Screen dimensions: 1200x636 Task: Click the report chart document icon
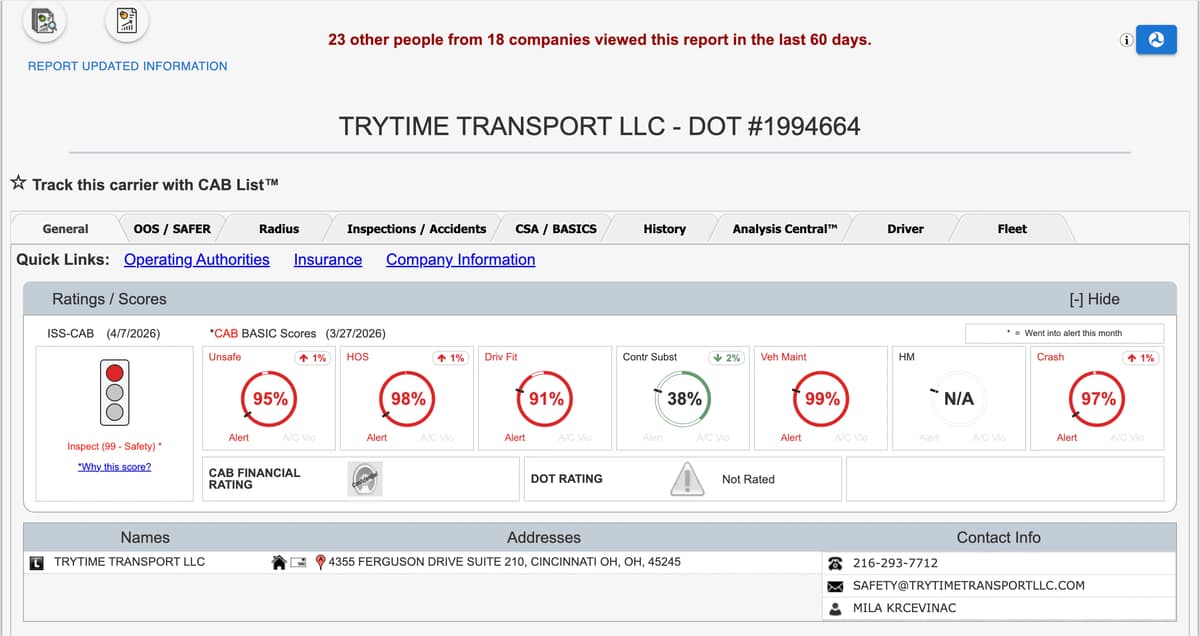(x=127, y=20)
